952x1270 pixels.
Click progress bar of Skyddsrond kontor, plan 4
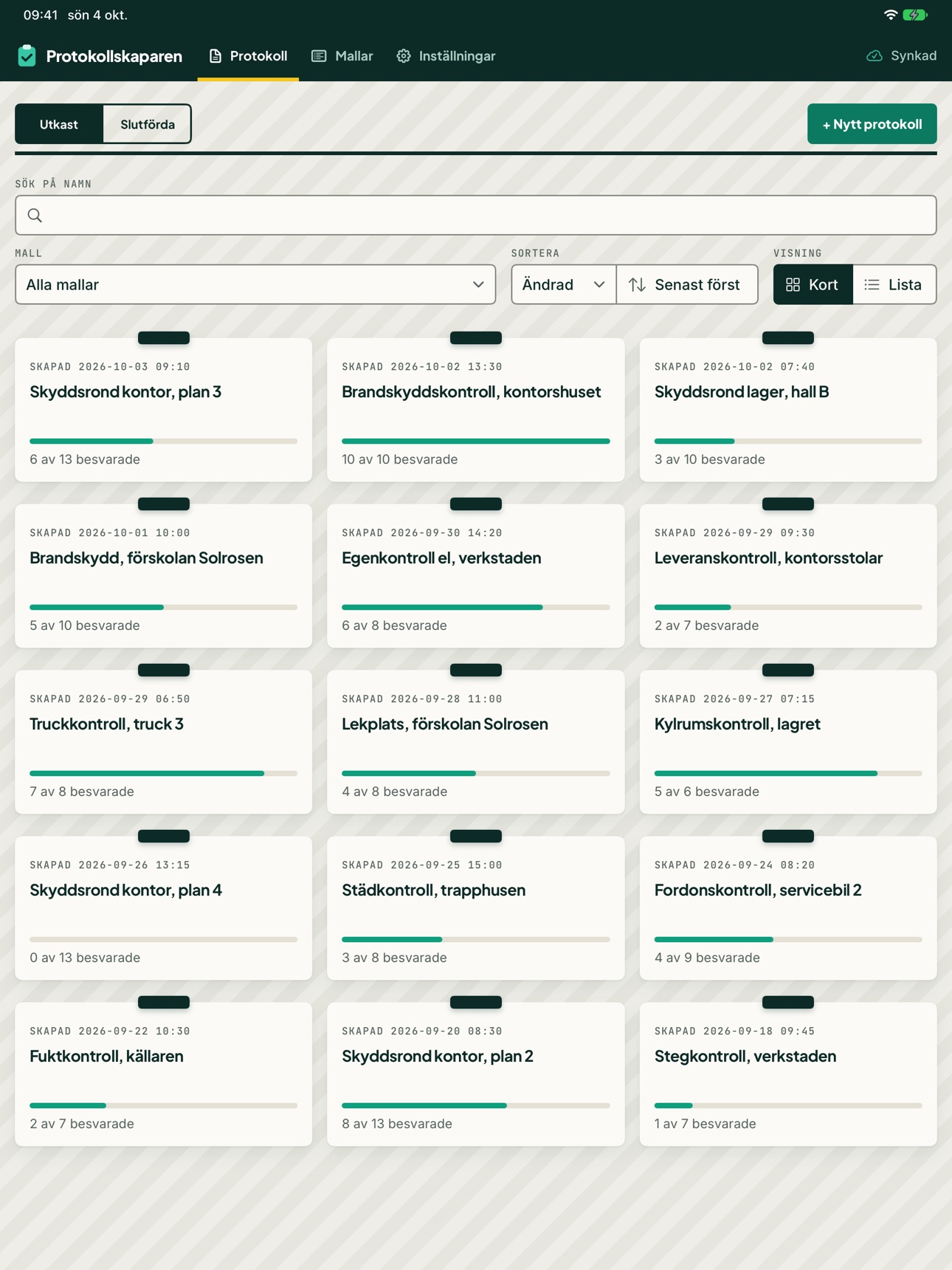pos(163,940)
